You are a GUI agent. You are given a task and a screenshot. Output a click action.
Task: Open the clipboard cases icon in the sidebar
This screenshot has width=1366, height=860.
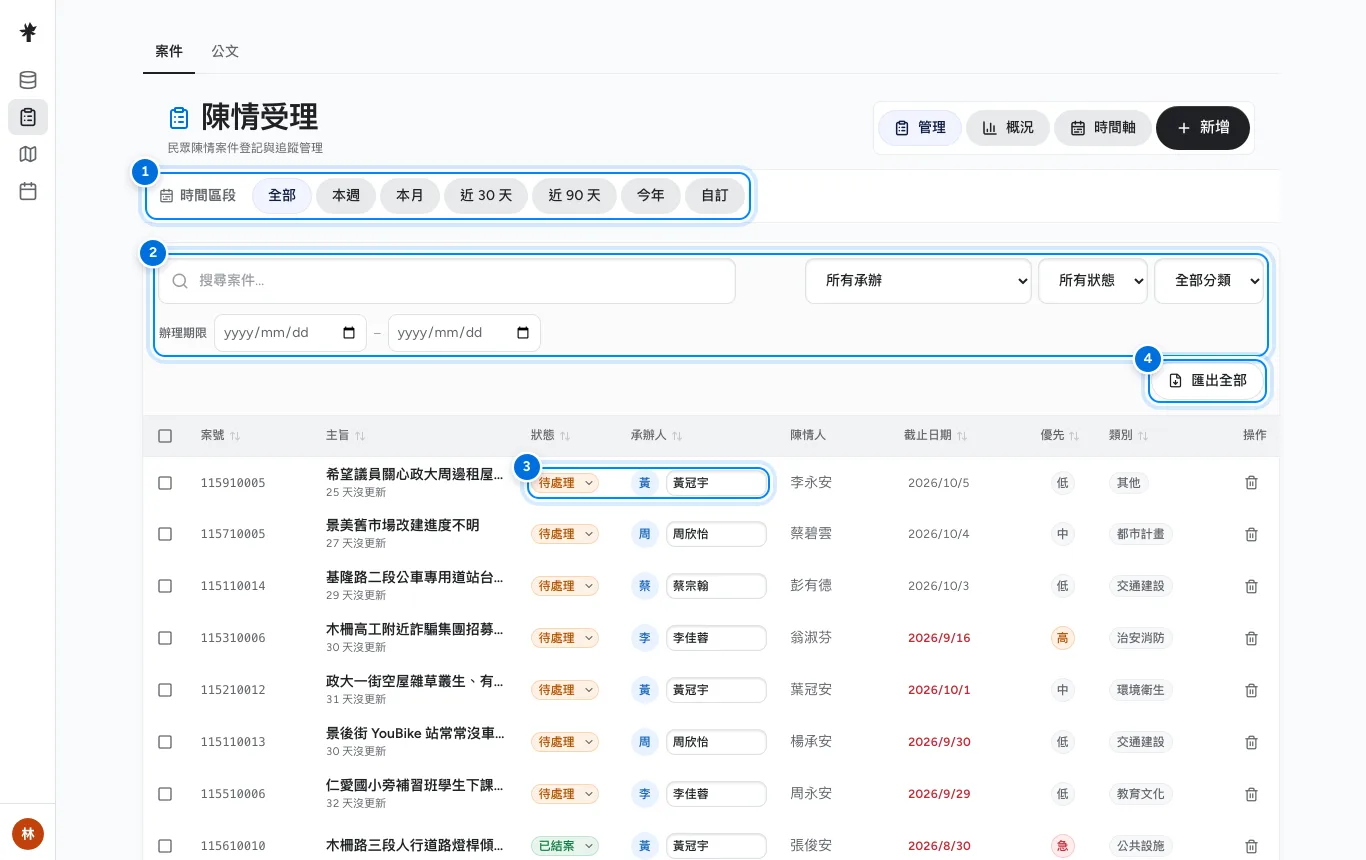point(28,117)
